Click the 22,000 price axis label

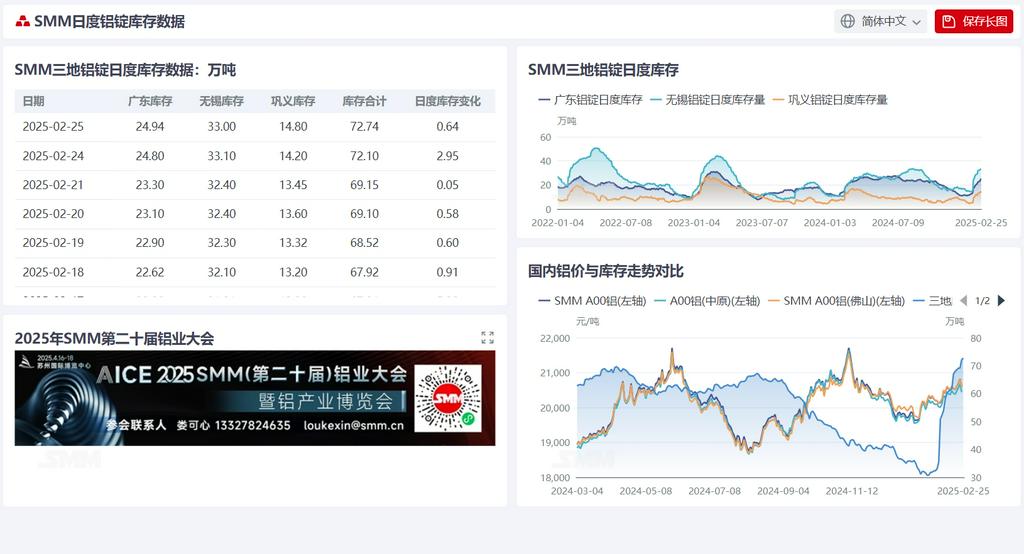click(x=555, y=338)
